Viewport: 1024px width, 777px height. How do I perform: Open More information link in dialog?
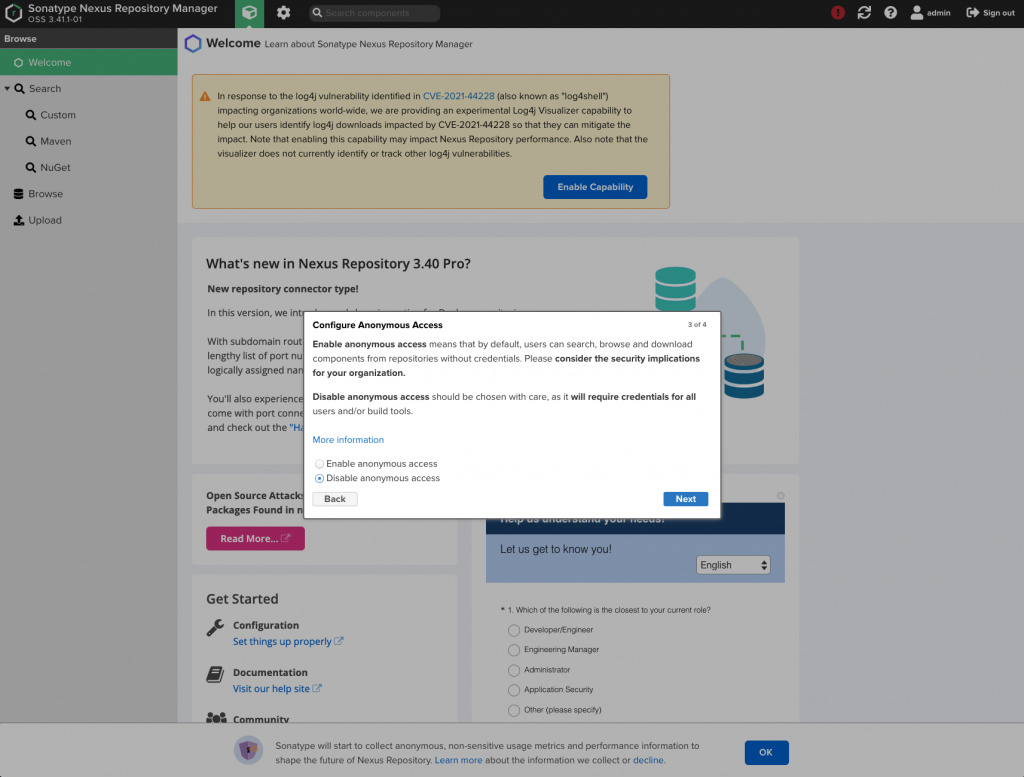[x=348, y=439]
